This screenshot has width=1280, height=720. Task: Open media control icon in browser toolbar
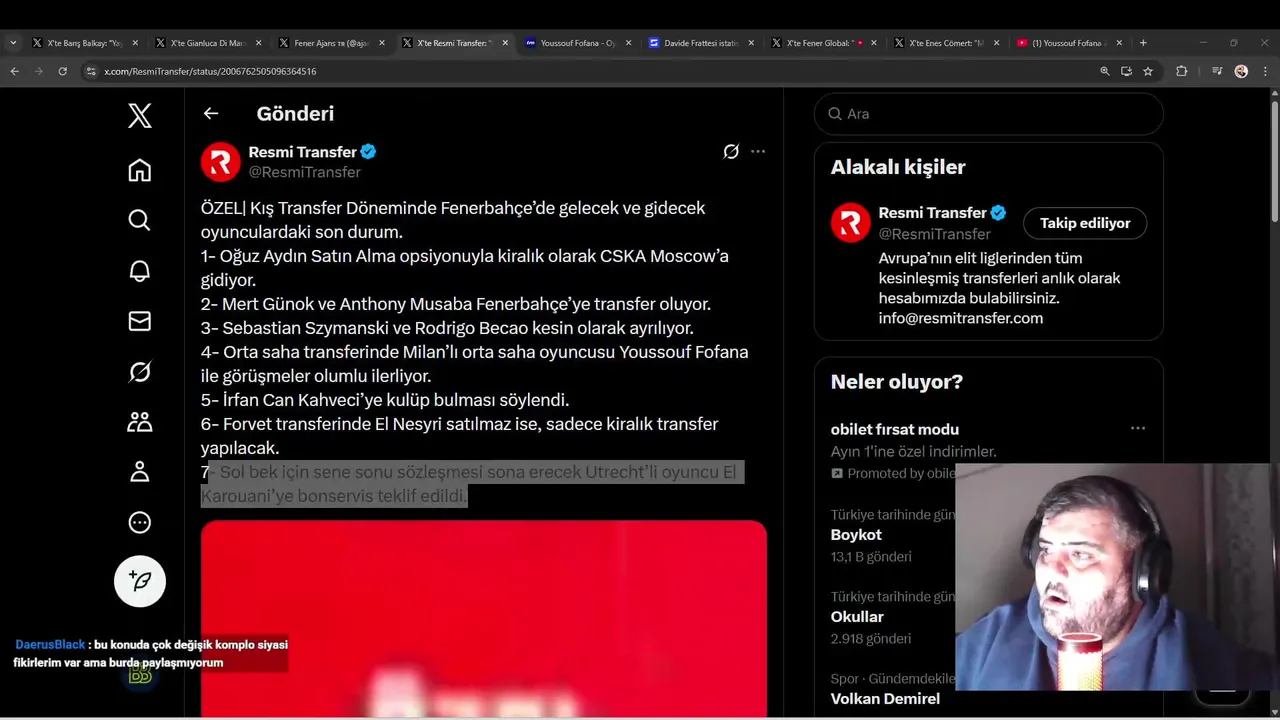[x=1217, y=71]
